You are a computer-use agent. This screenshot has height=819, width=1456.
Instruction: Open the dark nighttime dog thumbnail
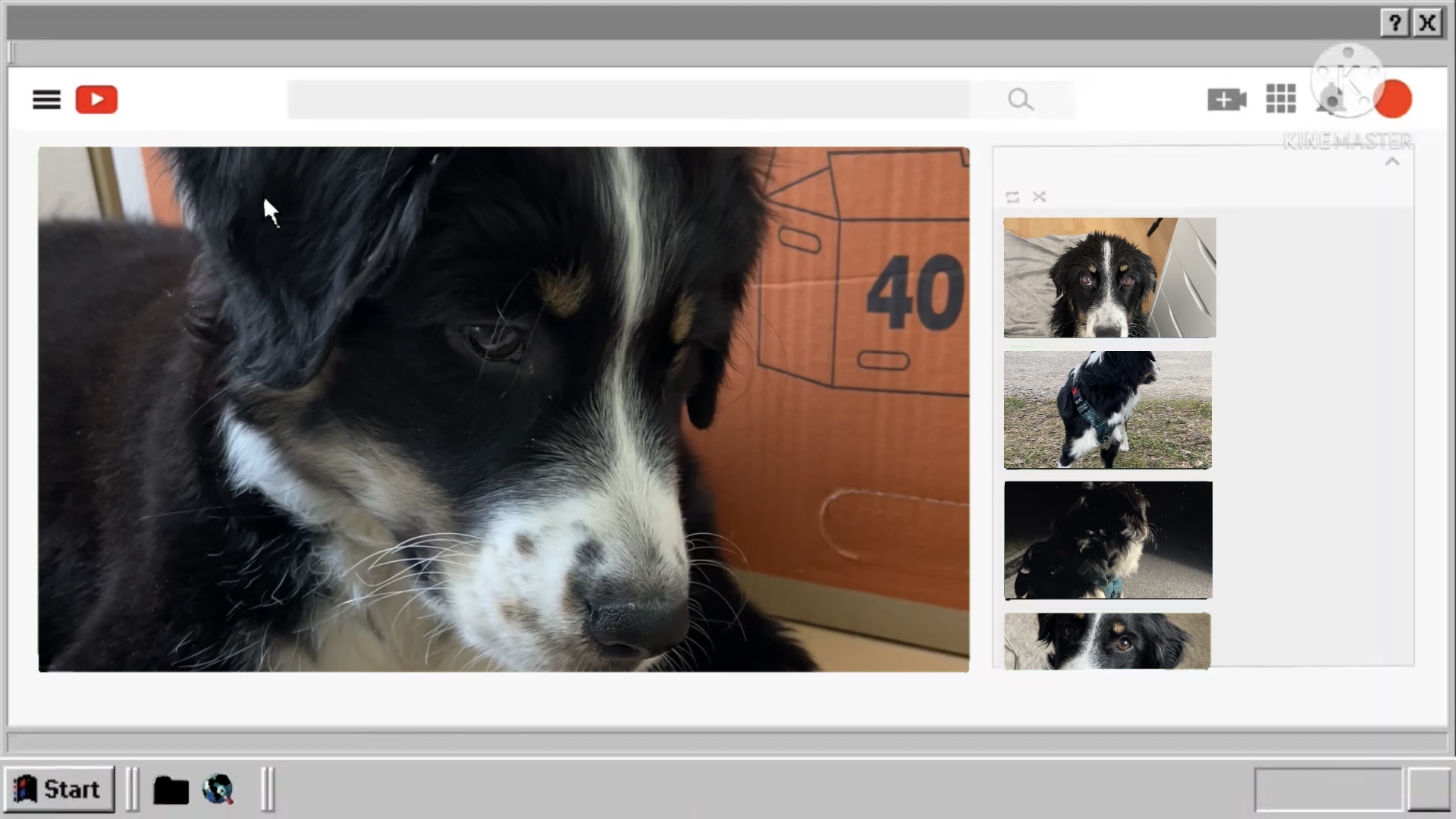point(1108,540)
